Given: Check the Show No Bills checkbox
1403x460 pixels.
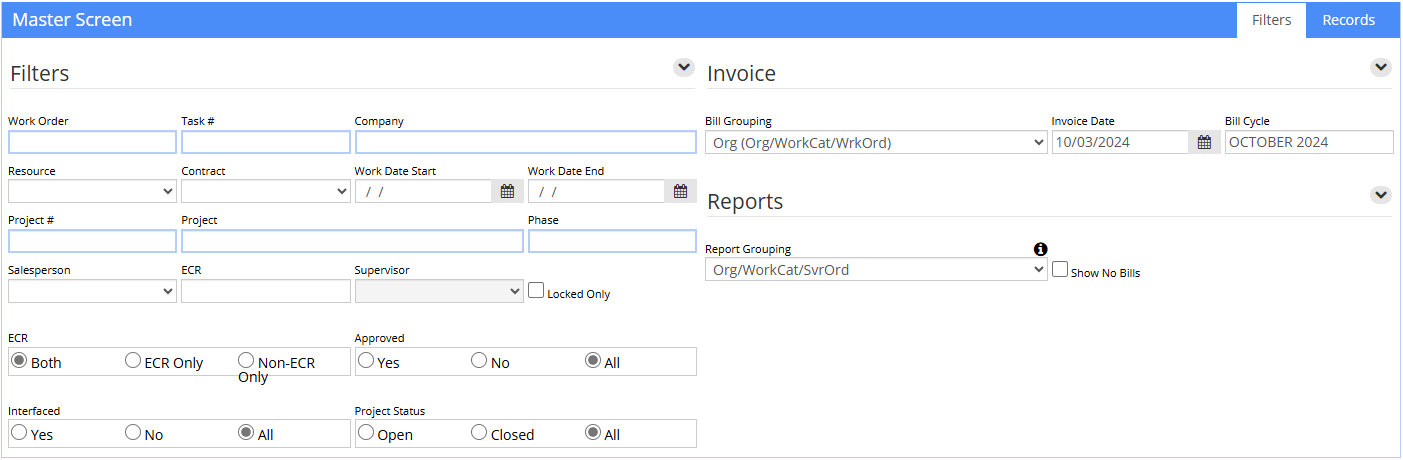Looking at the screenshot, I should pyautogui.click(x=1060, y=269).
